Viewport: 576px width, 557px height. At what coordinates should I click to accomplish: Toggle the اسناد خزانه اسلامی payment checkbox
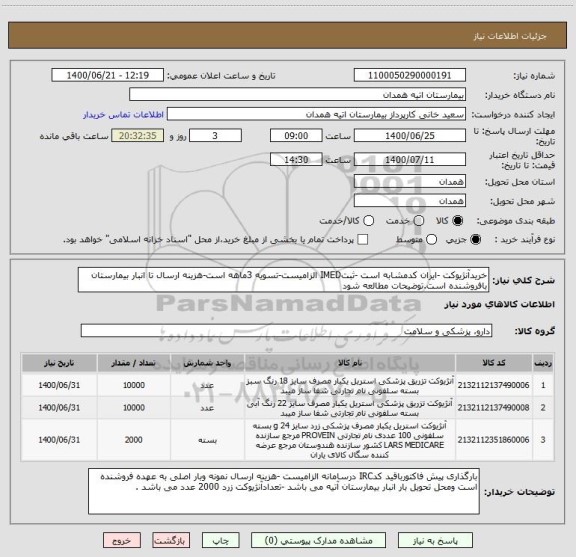point(363,240)
